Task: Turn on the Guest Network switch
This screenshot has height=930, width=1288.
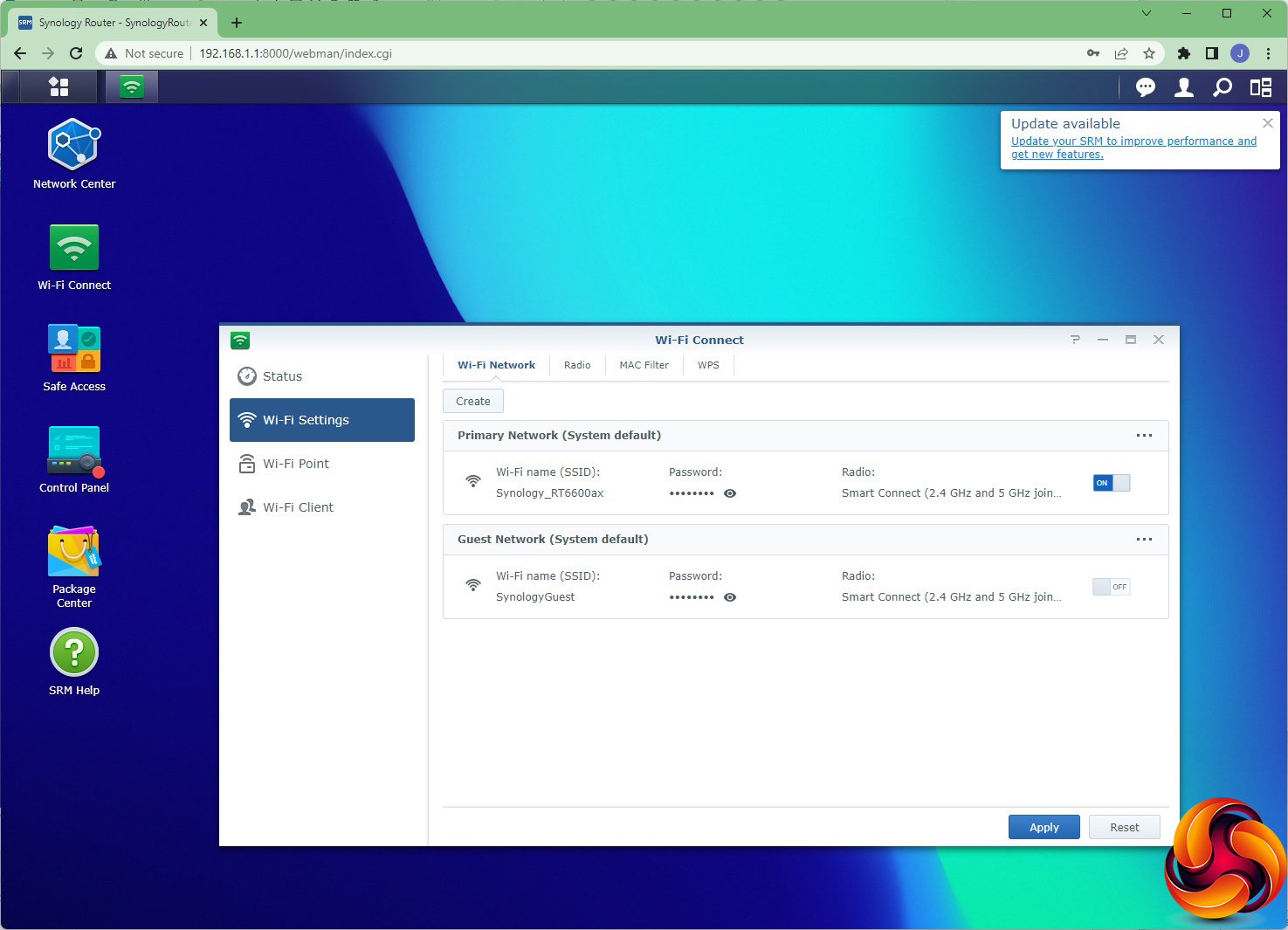Action: (1112, 587)
